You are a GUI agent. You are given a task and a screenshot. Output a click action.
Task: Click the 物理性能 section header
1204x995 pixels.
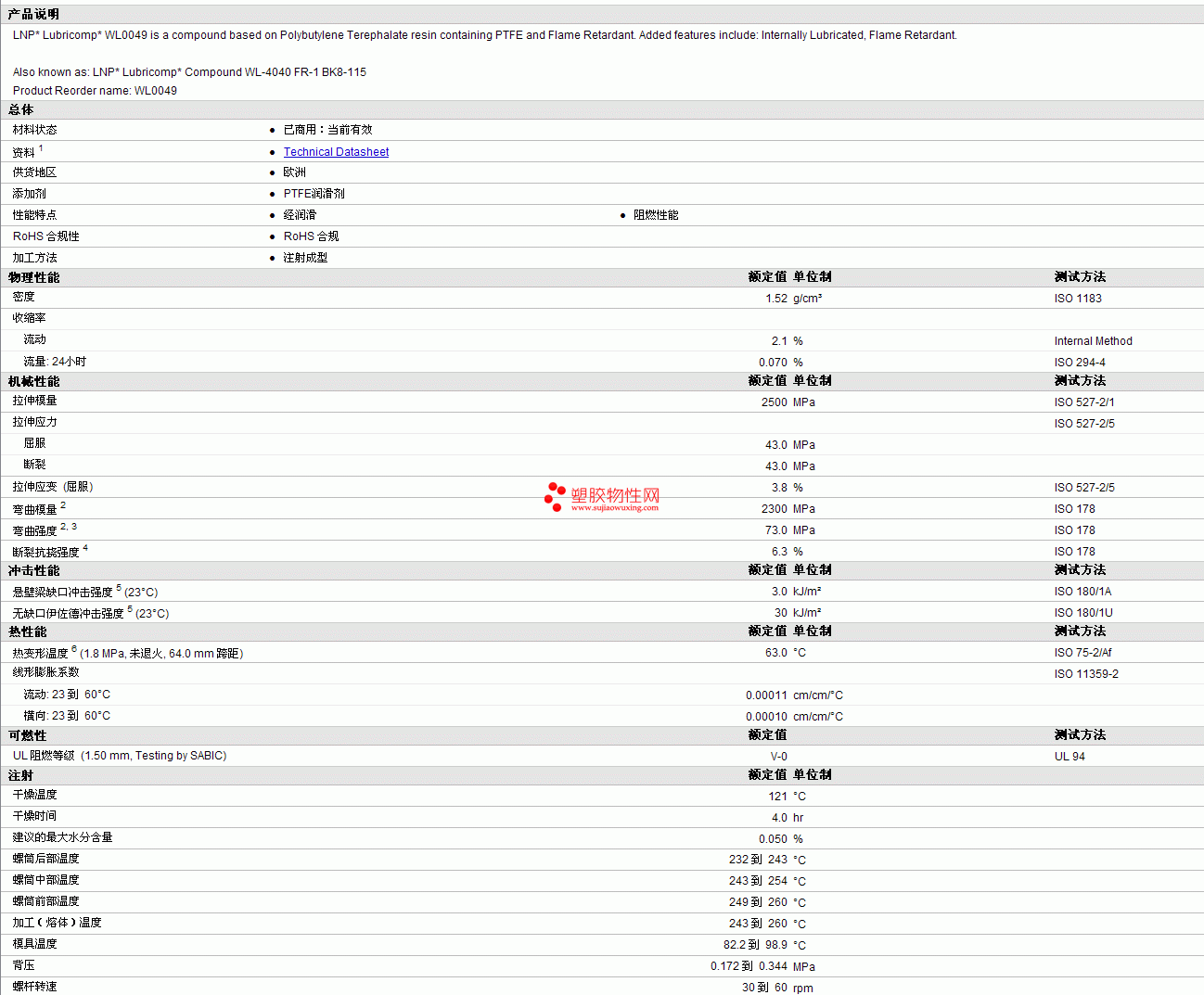(34, 277)
